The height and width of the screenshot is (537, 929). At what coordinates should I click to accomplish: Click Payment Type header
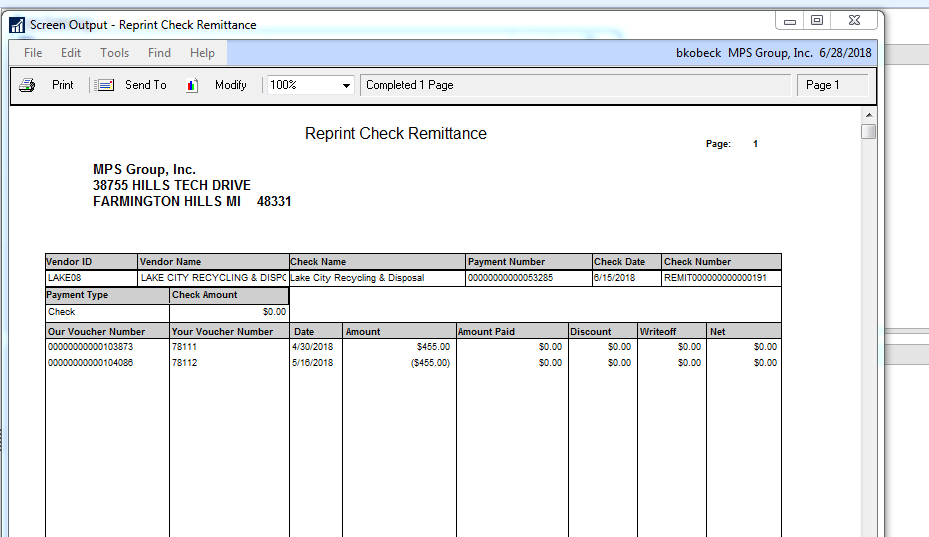click(107, 295)
